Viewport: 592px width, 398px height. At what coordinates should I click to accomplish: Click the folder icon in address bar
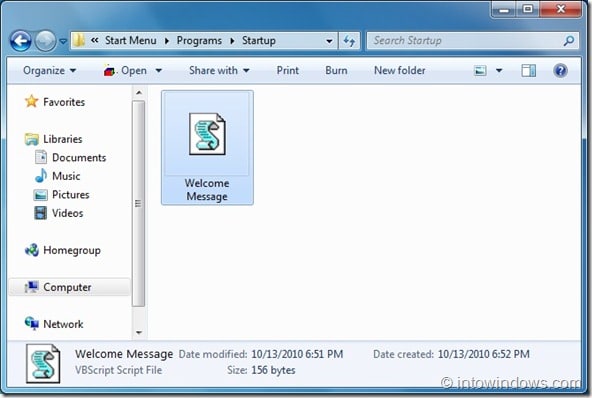79,40
